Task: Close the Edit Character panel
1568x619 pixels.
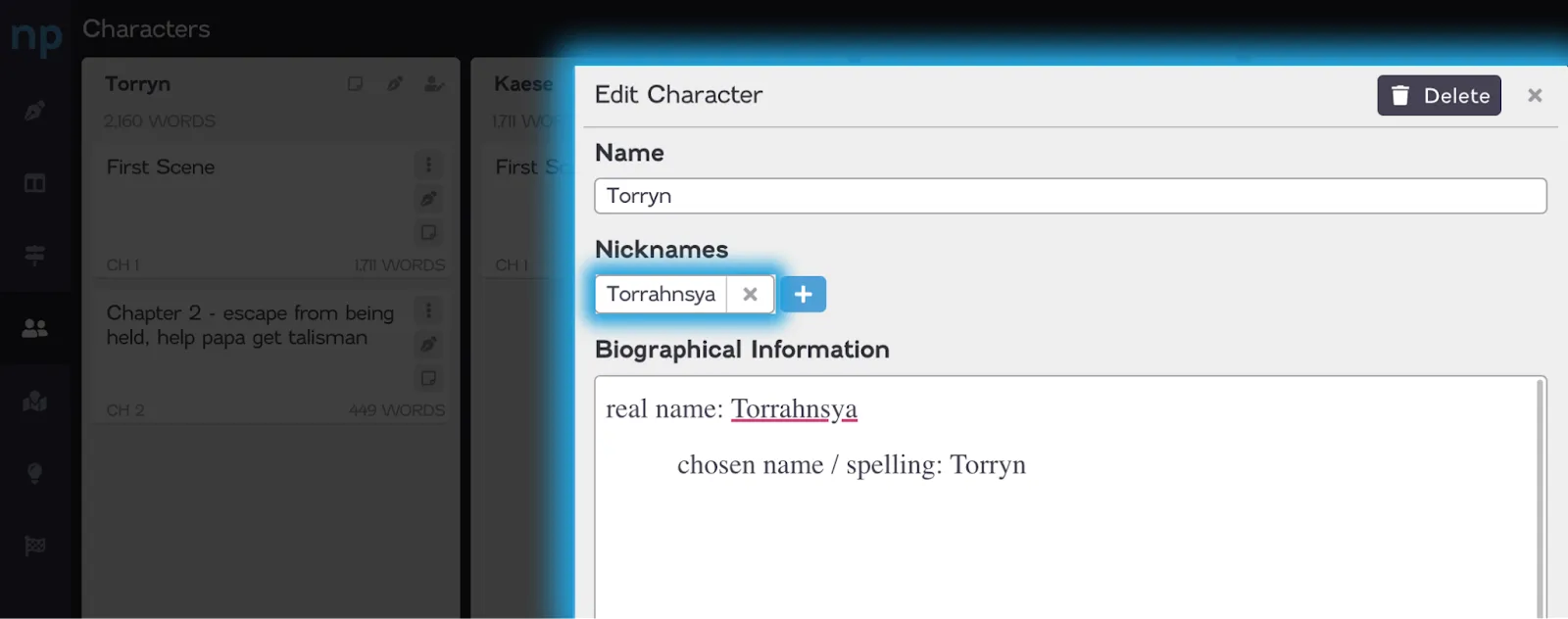Action: [1535, 95]
